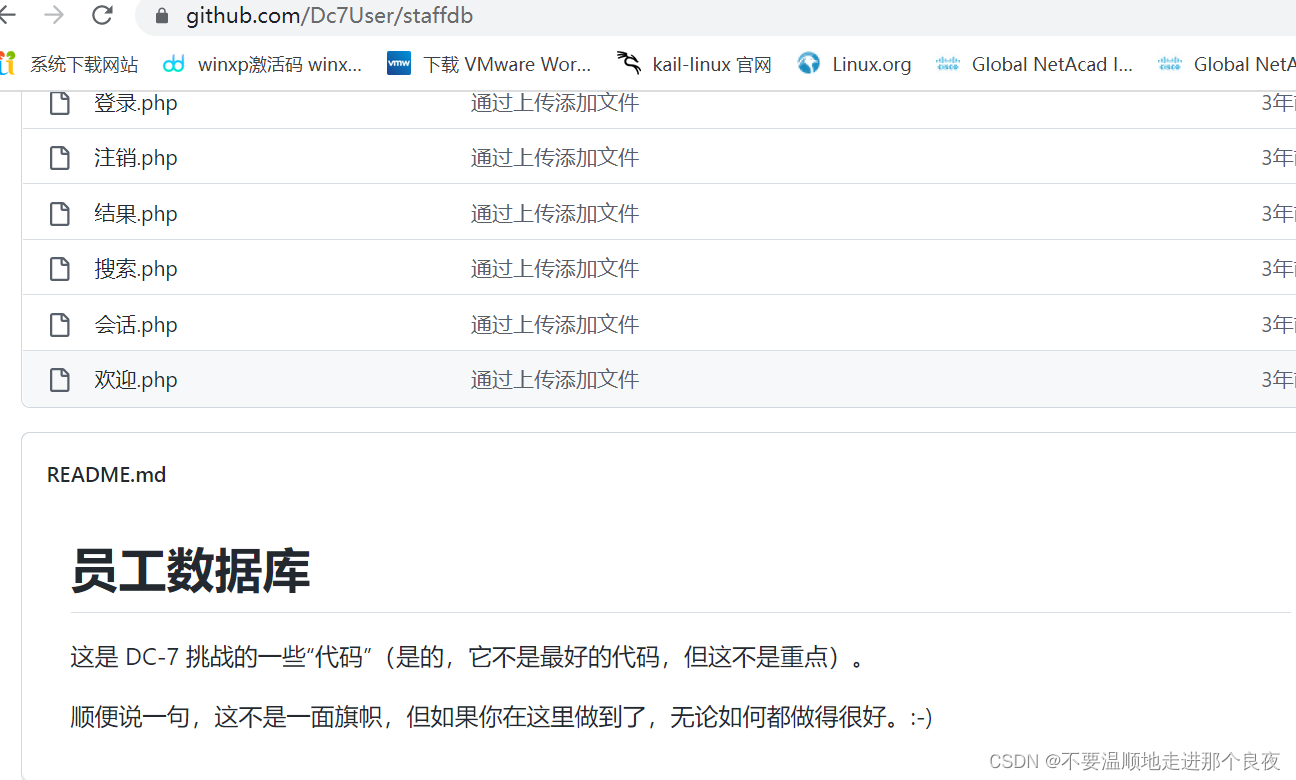Image resolution: width=1296 pixels, height=780 pixels.
Task: Click the sentence starting 顺便说一句
Action: click(501, 717)
